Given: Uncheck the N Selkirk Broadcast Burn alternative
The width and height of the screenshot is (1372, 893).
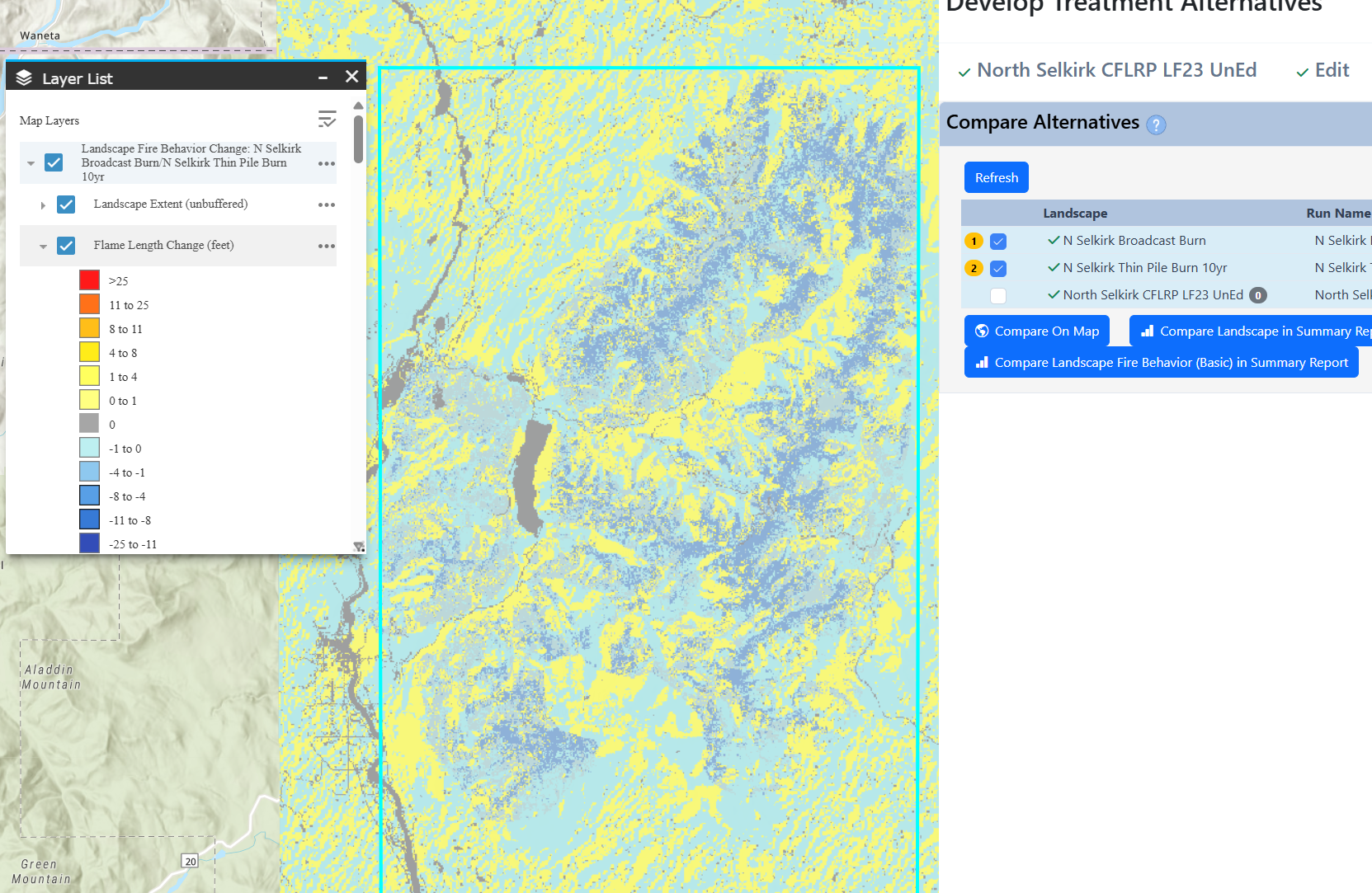Looking at the screenshot, I should pos(999,241).
